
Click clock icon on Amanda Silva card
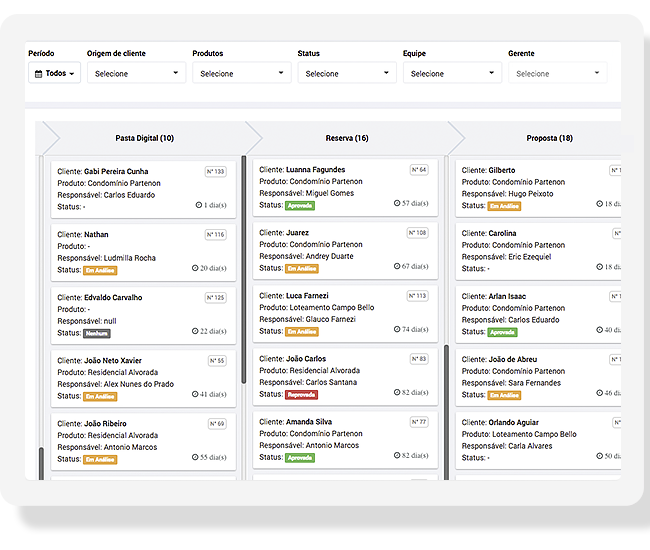(x=398, y=456)
